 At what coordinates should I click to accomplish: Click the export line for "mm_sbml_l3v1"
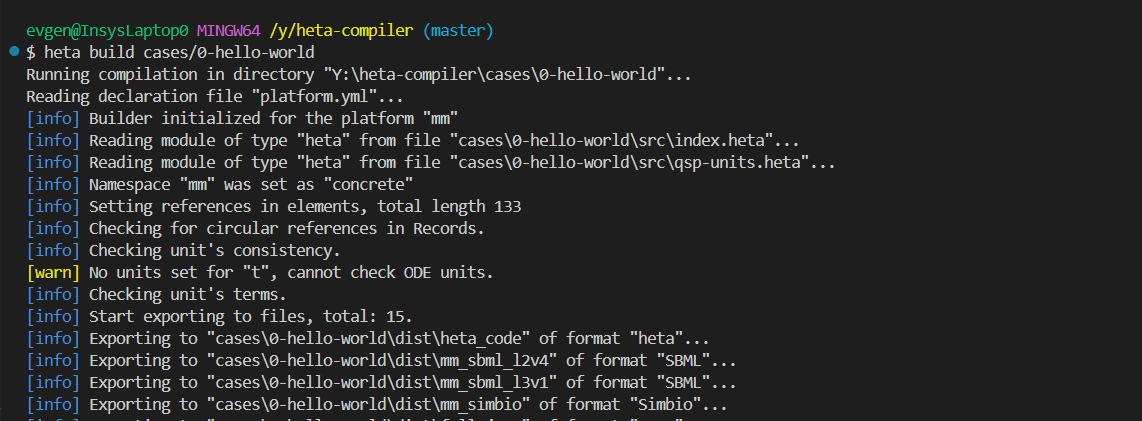381,382
